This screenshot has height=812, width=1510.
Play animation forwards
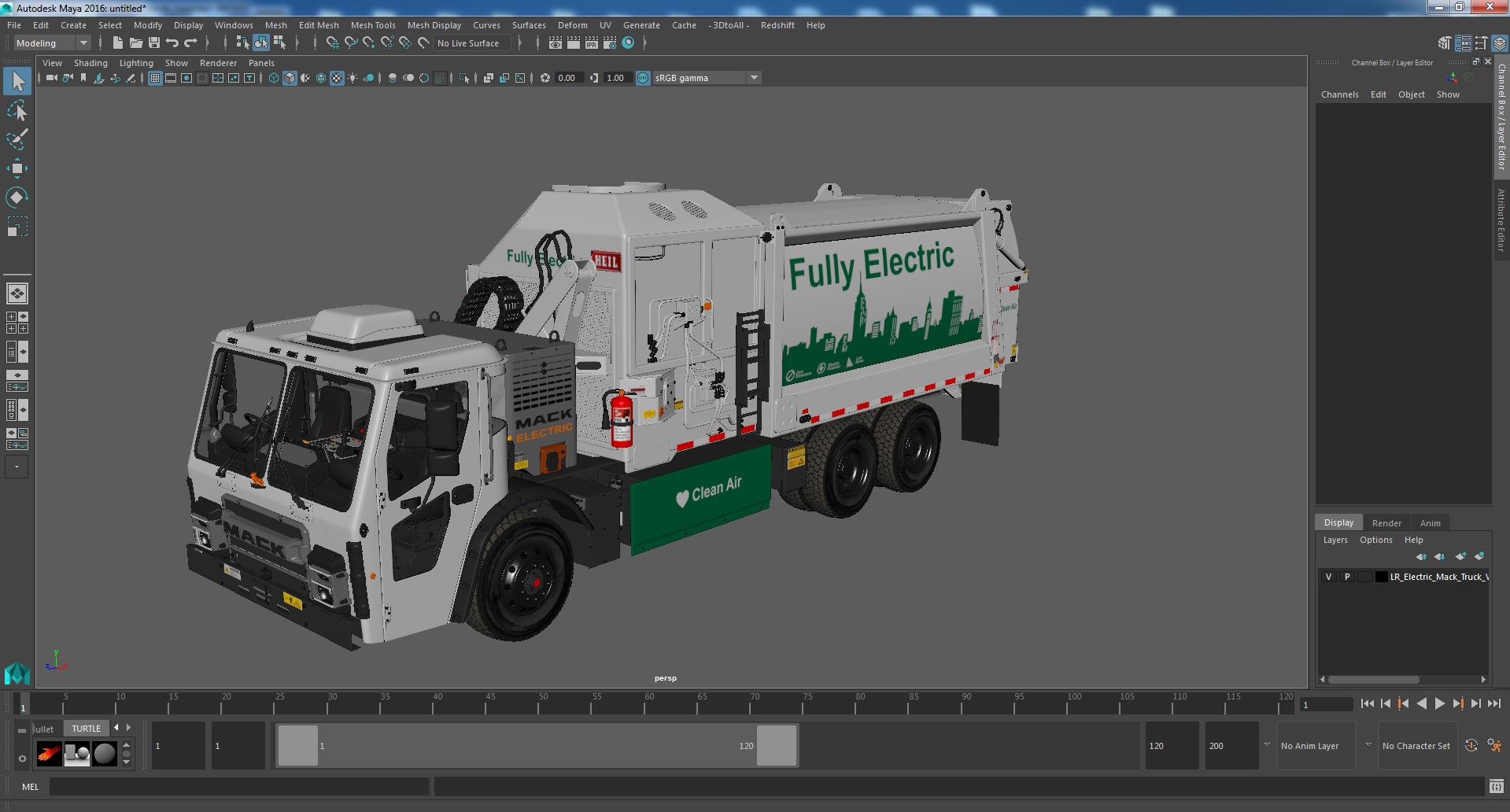tap(1439, 704)
